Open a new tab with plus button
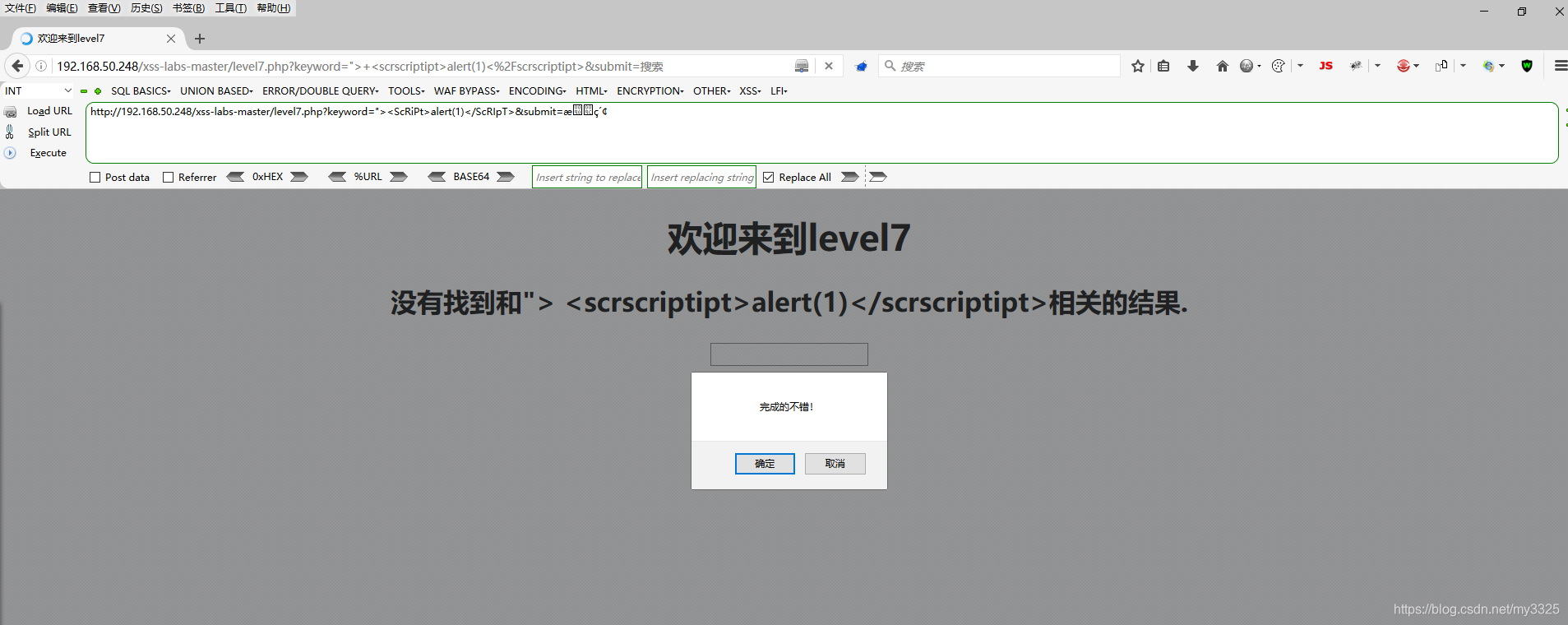The height and width of the screenshot is (625, 1568). click(x=200, y=39)
